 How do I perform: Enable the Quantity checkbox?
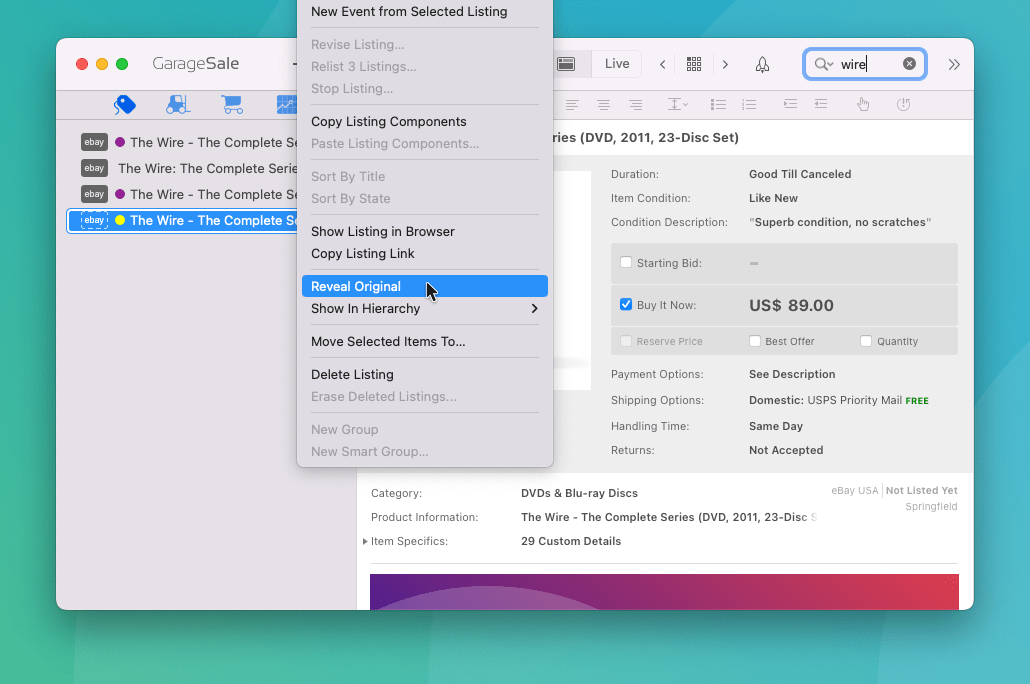click(x=866, y=341)
